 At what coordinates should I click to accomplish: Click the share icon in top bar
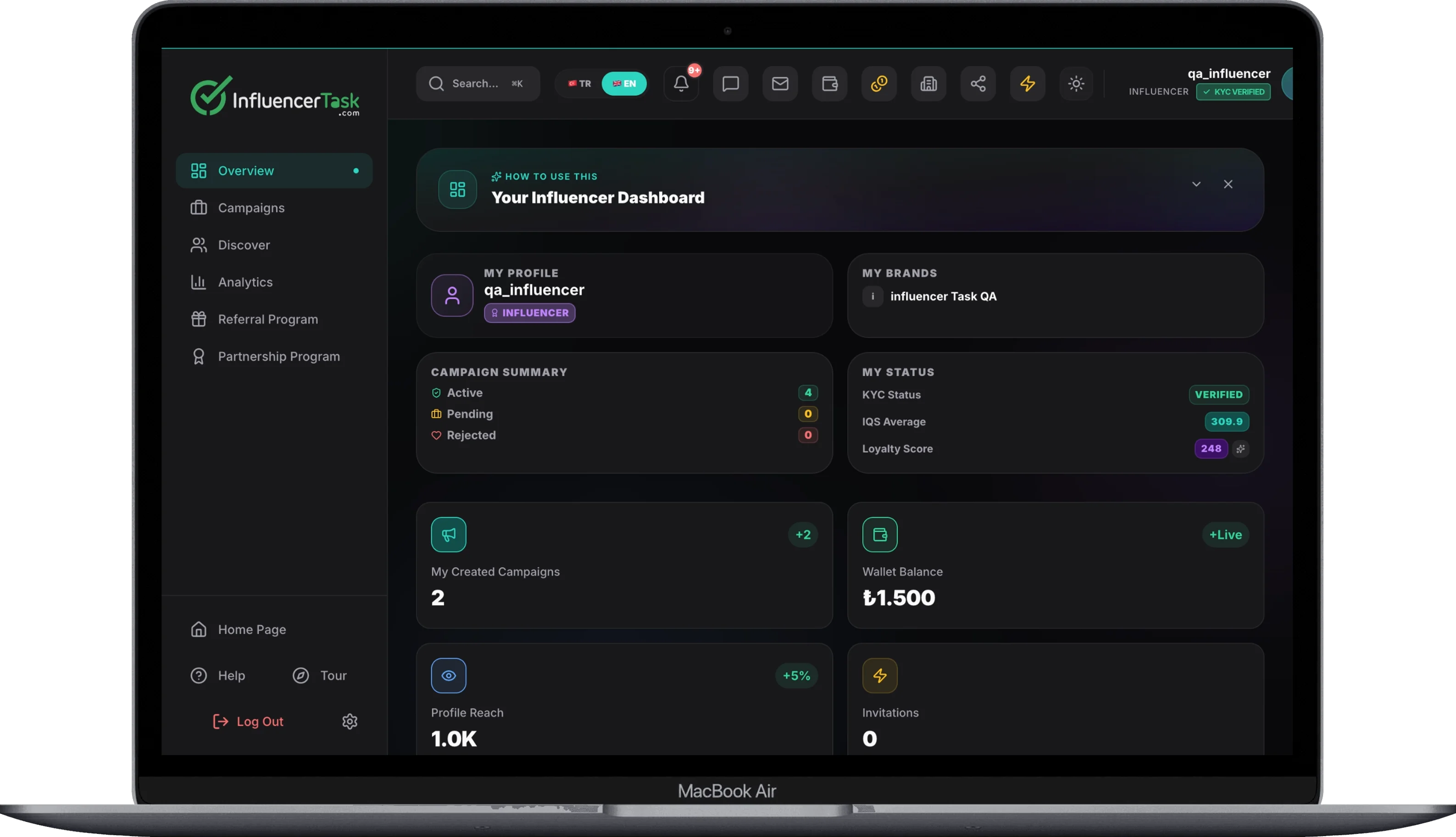pos(978,84)
